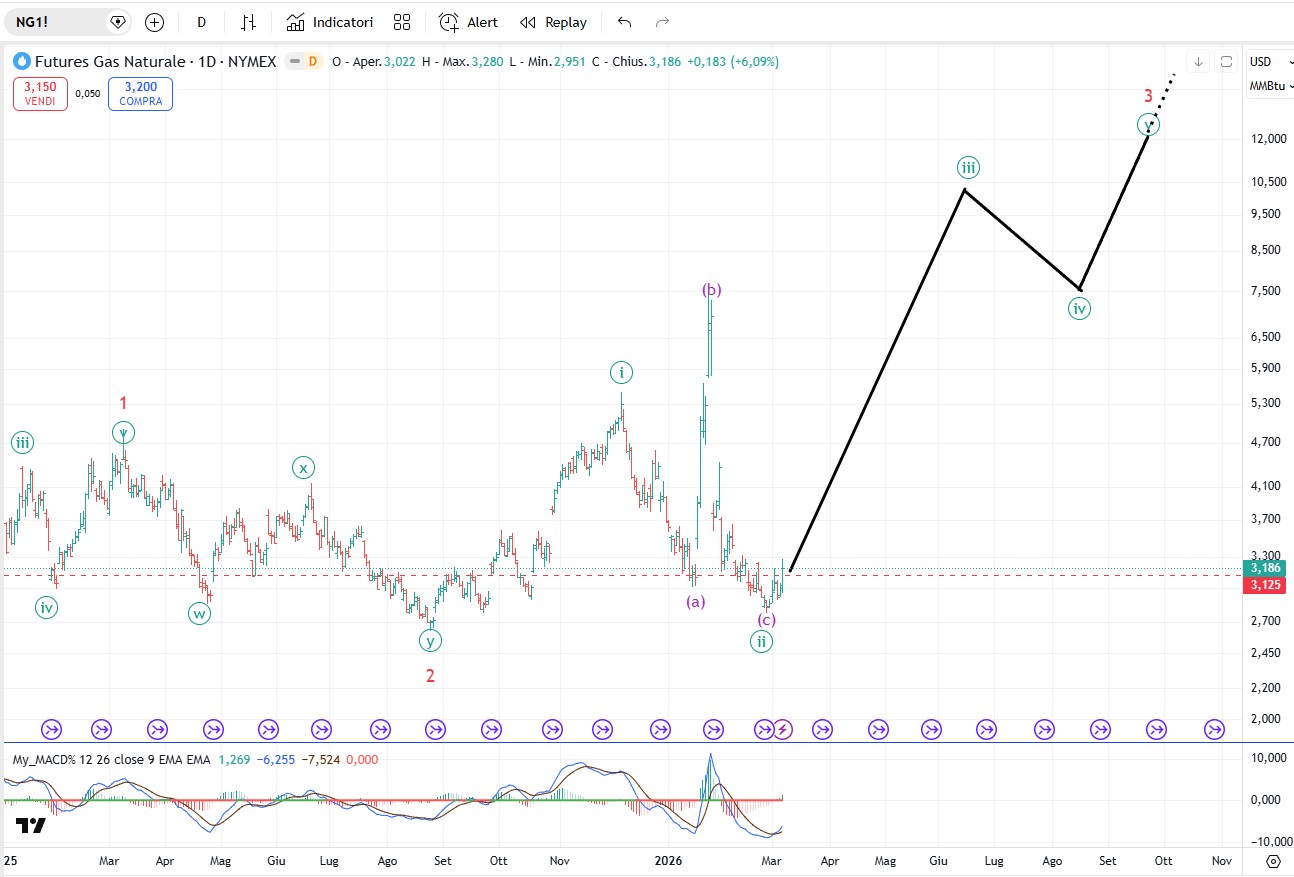Toggle maximize chart pane icon
Viewport: 1294px width, 877px height.
click(1226, 62)
